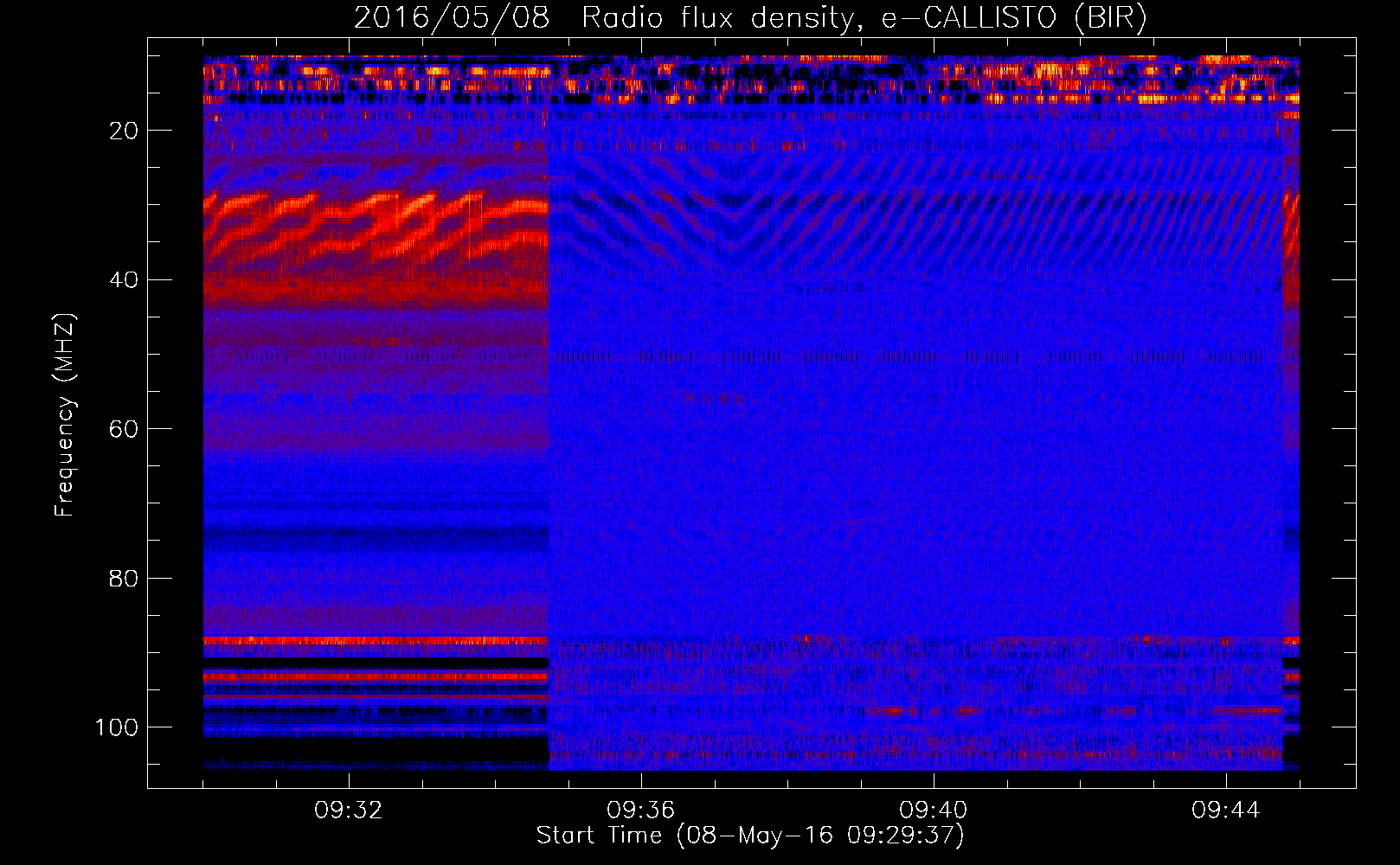Screen dimensions: 1400x865
Task: Click the '40' frequency tick label
Action: 124,280
